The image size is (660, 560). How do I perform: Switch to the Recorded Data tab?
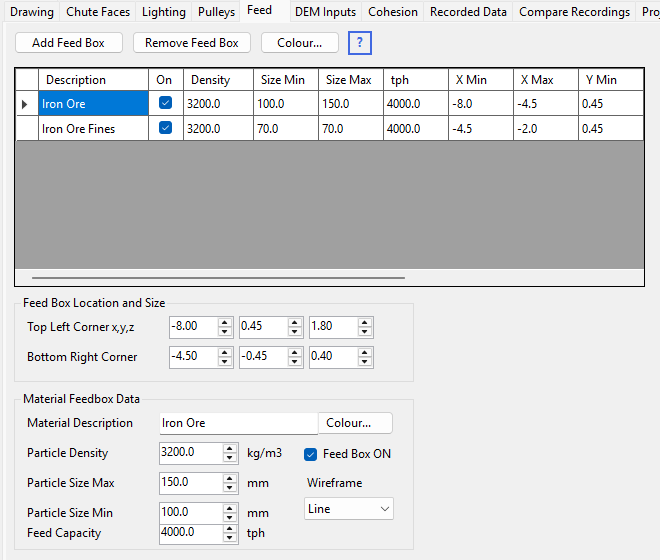point(468,12)
